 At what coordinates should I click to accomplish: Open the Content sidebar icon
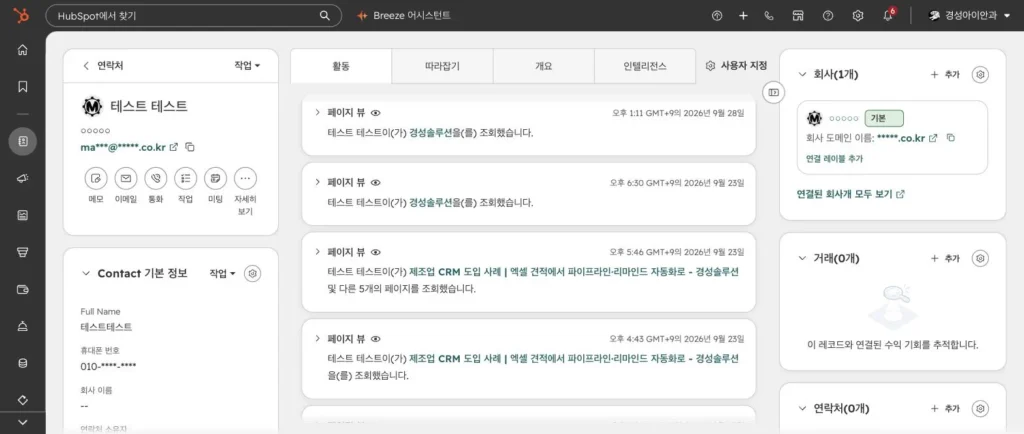pyautogui.click(x=23, y=215)
